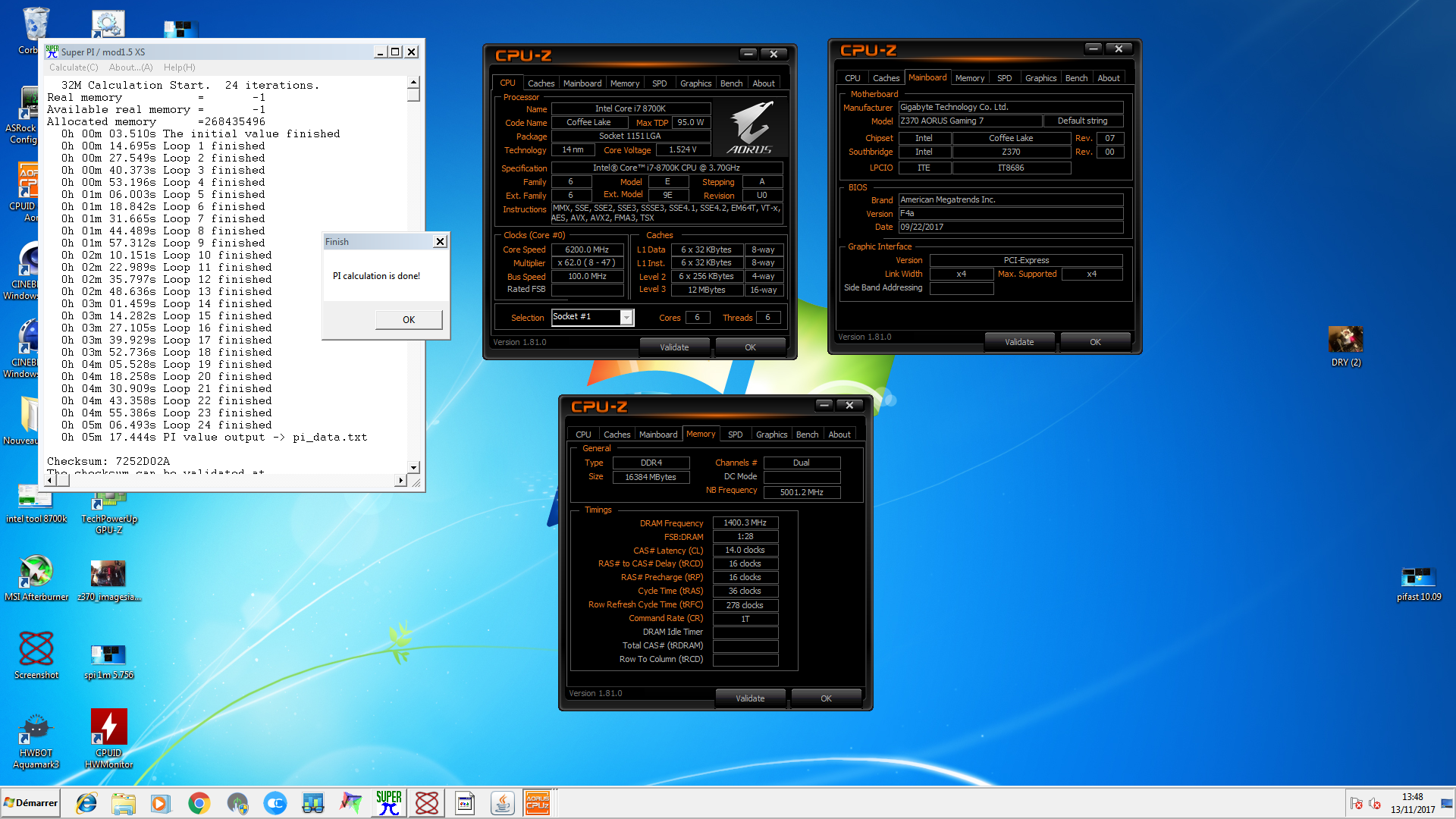This screenshot has width=1456, height=819.
Task: Select the About tab in the CPU-Z CPU window
Action: click(x=764, y=83)
